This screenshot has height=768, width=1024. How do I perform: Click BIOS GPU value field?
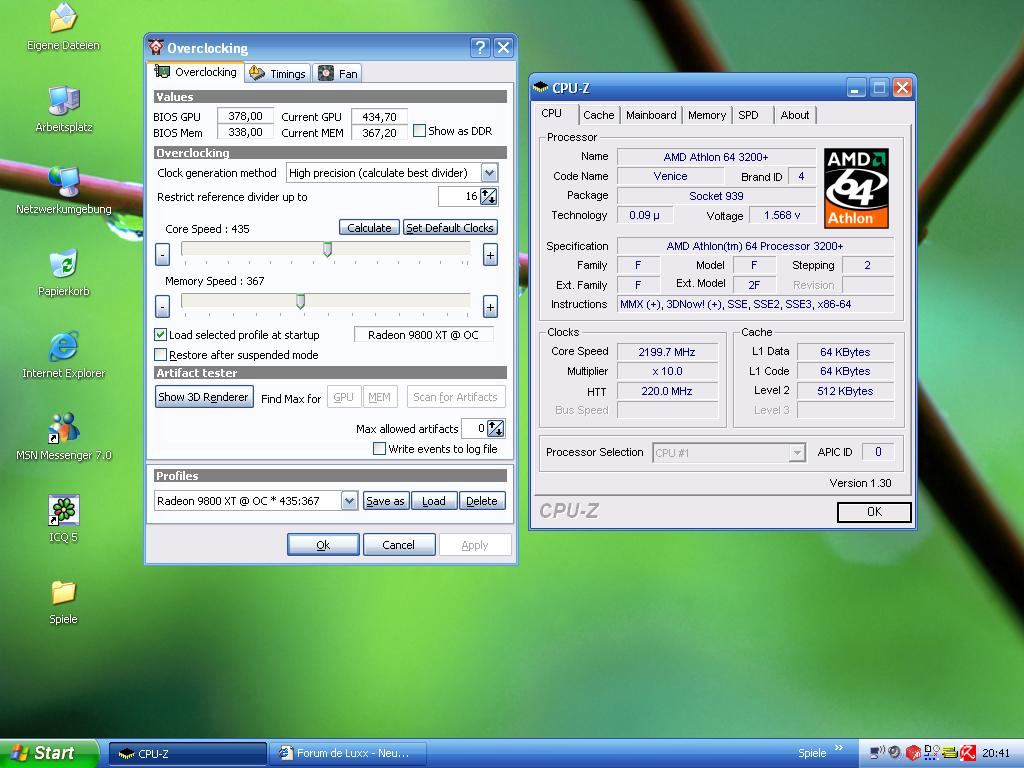(245, 116)
